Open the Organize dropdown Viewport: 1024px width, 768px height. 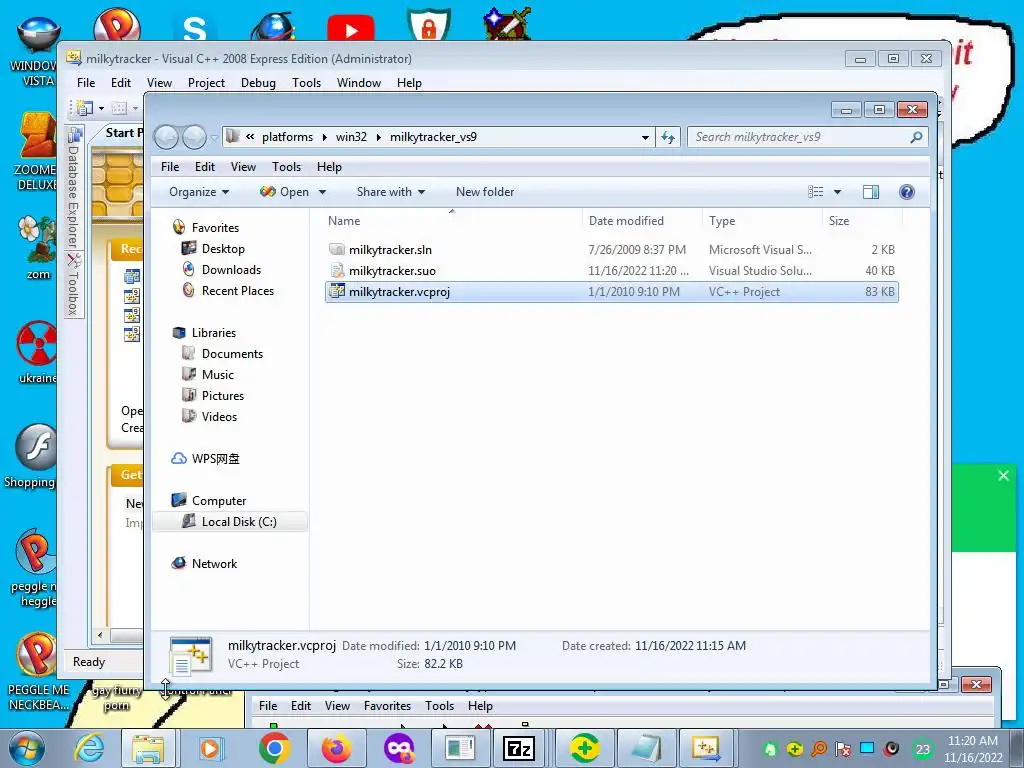pos(199,192)
